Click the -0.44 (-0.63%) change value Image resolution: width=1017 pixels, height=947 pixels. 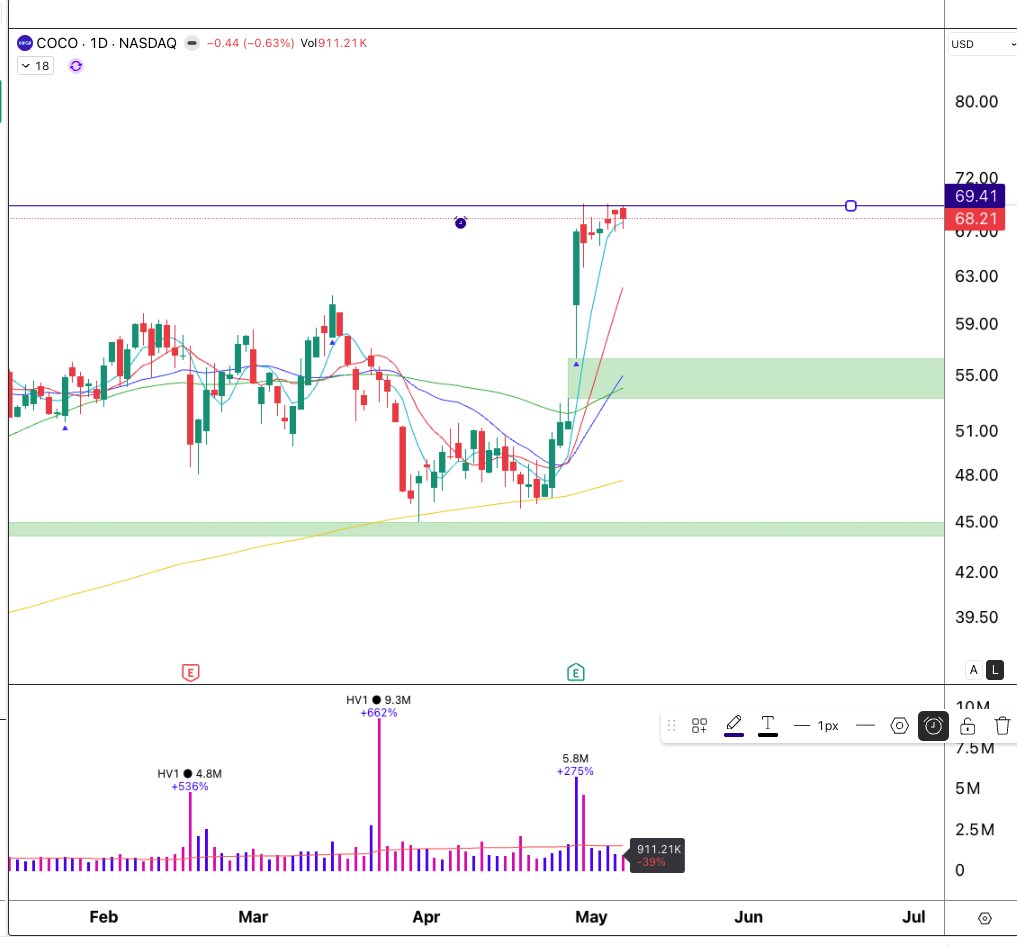(x=250, y=43)
